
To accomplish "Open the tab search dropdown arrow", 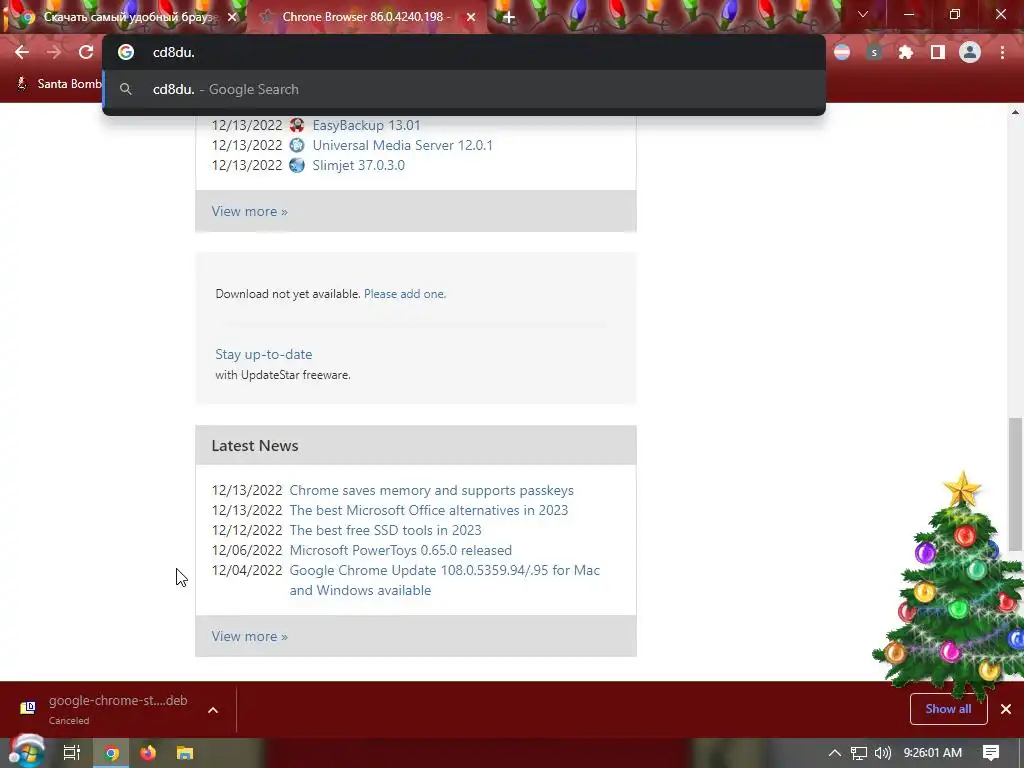I will point(863,14).
